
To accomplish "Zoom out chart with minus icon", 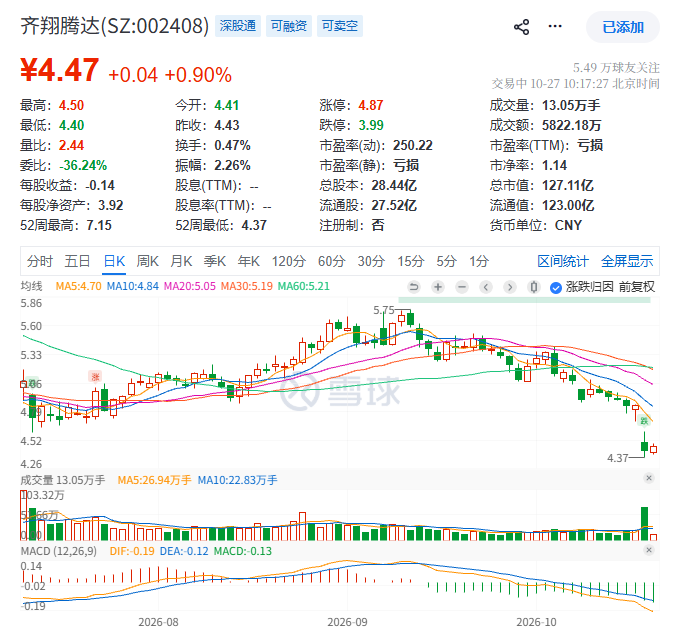I will 462,287.
